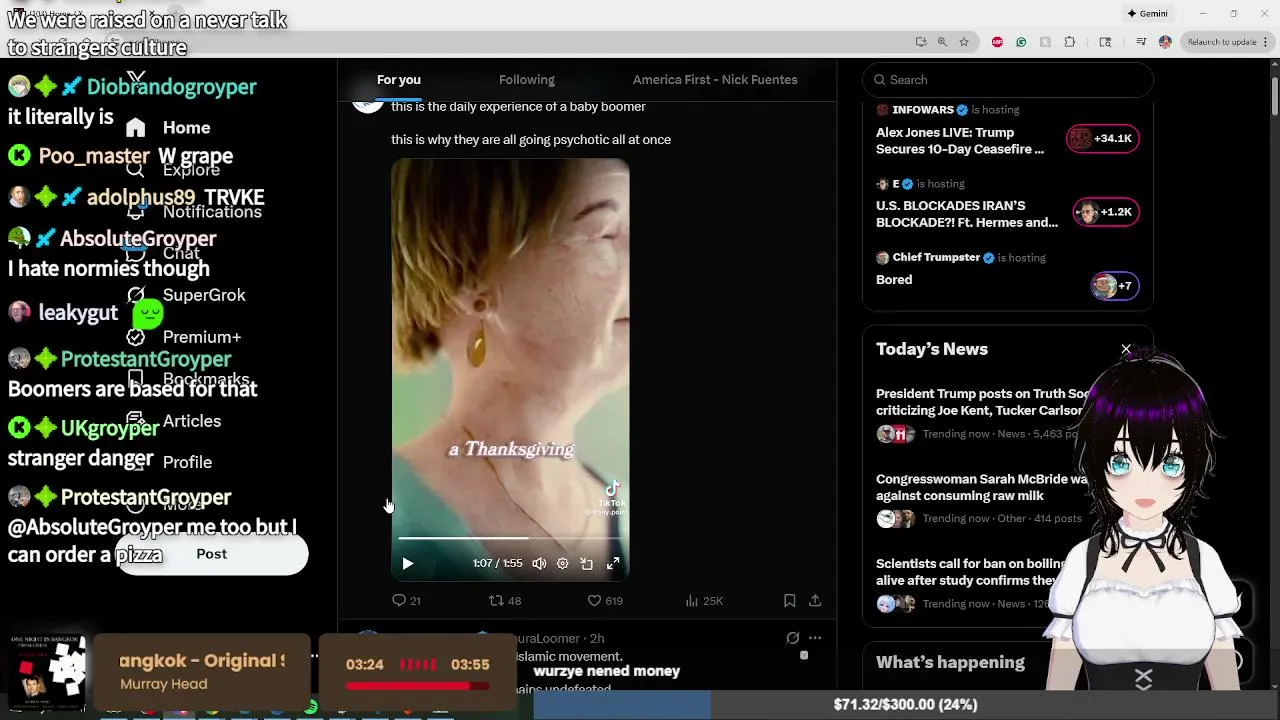Switch to the Following tab
Viewport: 1280px width, 720px height.
pyautogui.click(x=527, y=80)
